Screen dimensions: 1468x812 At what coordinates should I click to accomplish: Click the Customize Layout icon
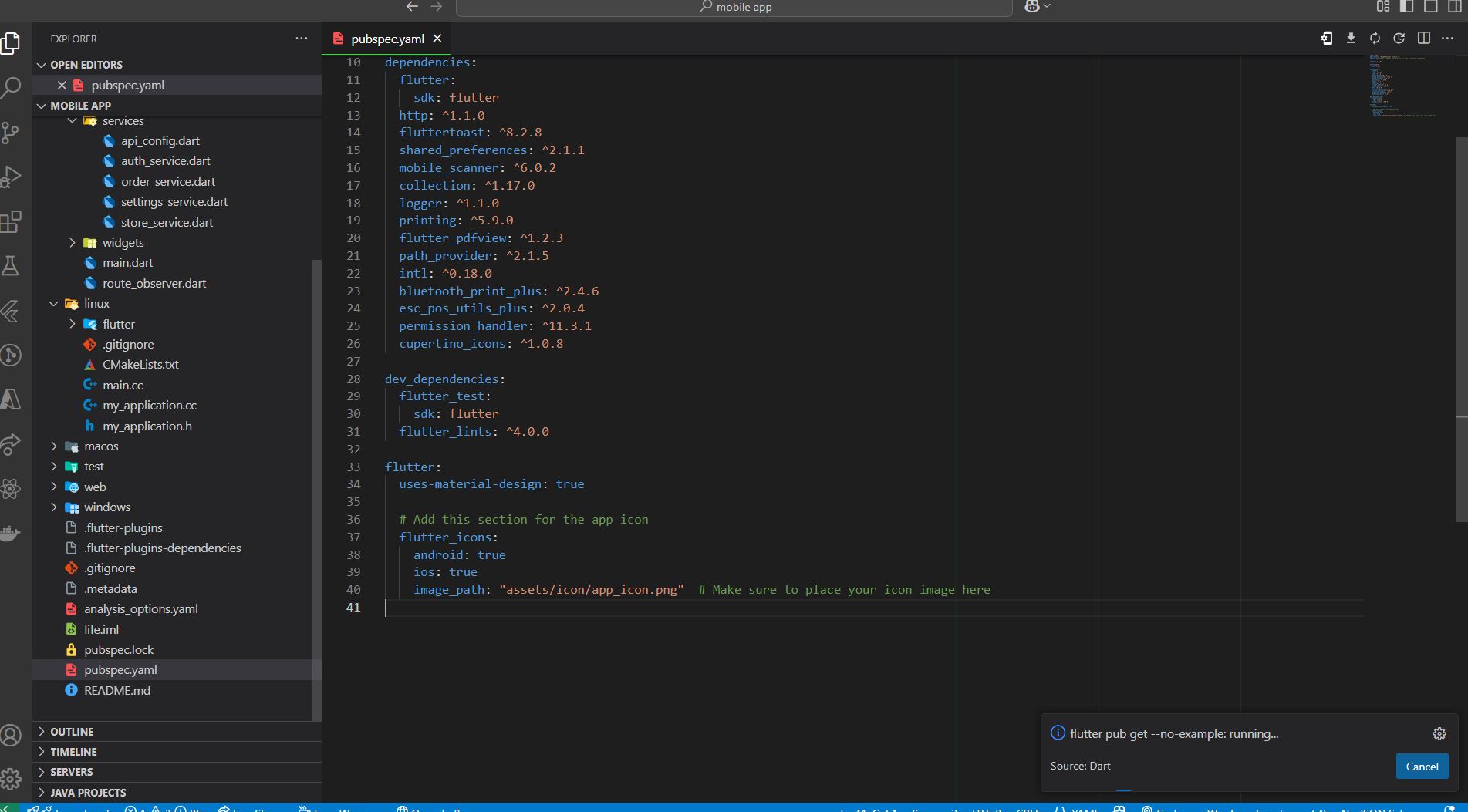[x=1383, y=6]
